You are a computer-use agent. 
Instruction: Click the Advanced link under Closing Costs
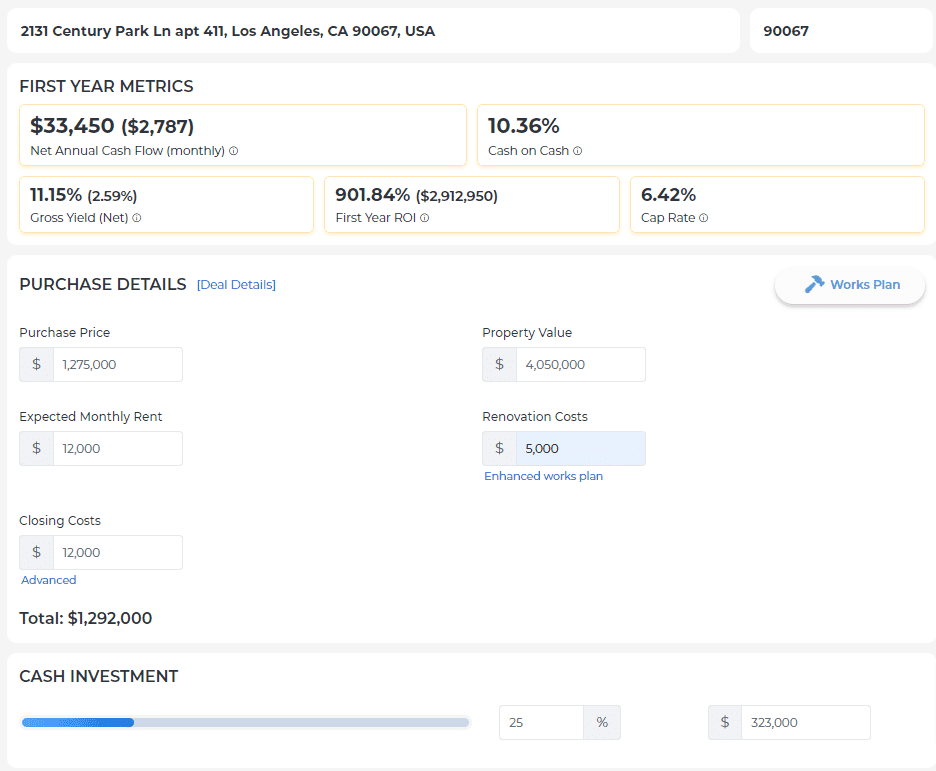coord(48,580)
